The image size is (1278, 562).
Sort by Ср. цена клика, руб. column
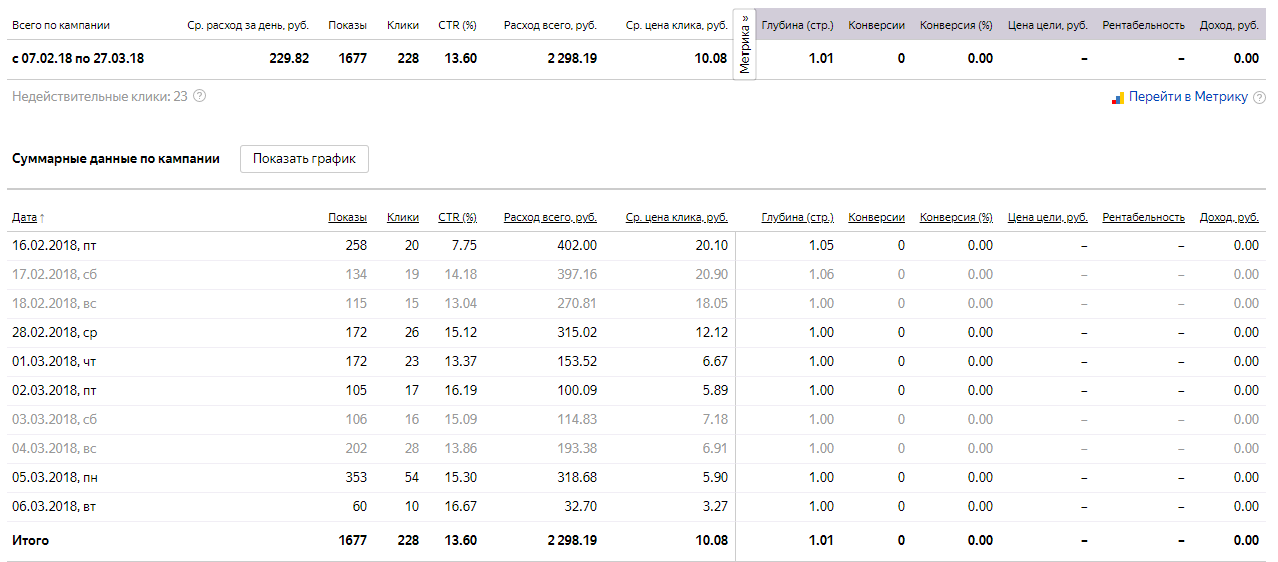(677, 217)
